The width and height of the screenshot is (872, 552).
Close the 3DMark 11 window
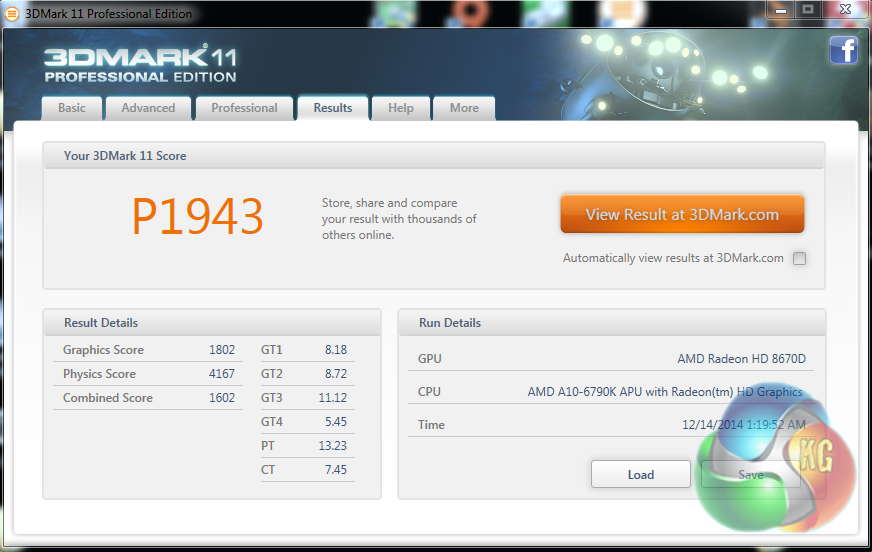pos(846,9)
